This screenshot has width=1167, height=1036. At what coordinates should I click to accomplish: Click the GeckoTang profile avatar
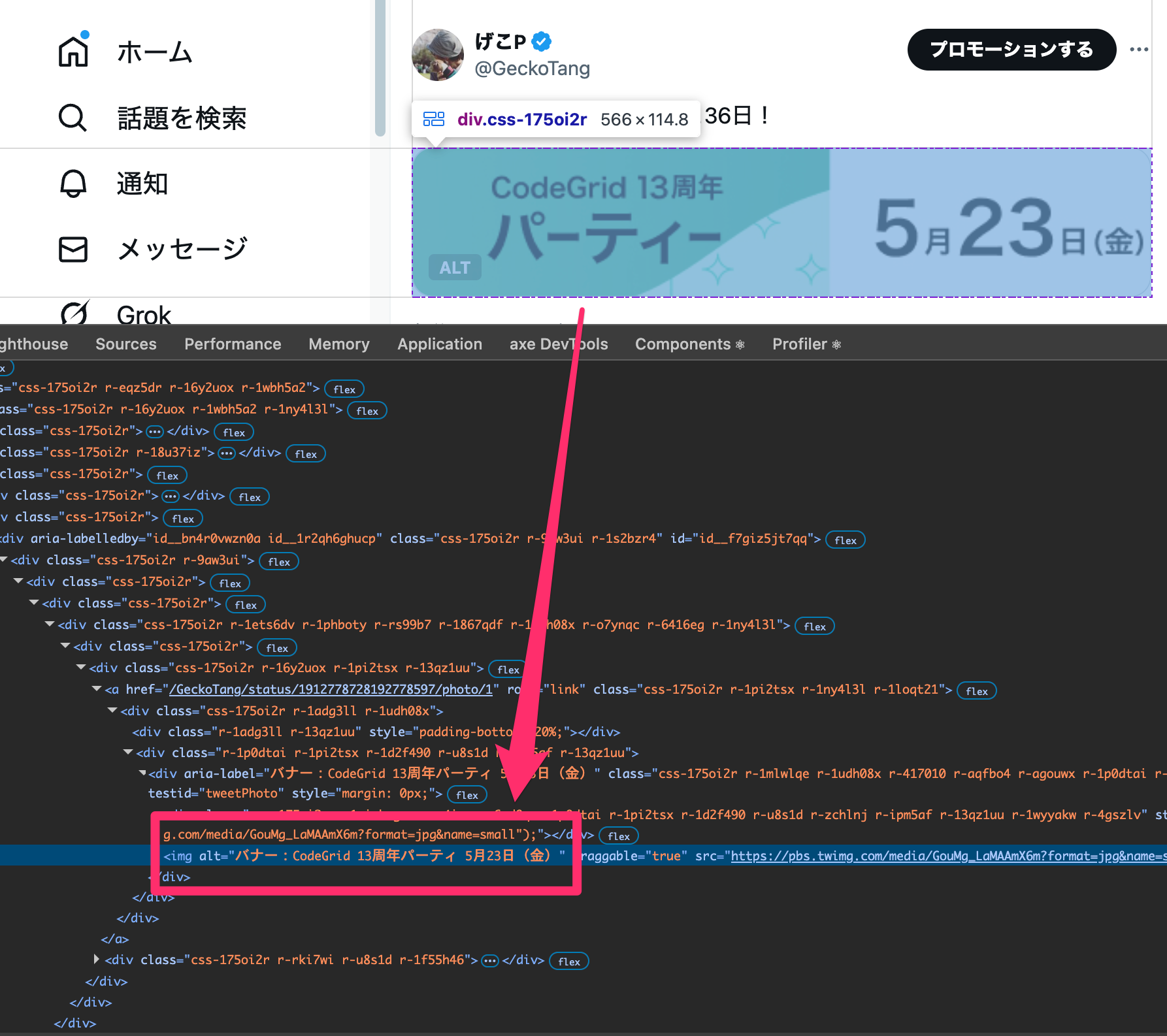[438, 55]
